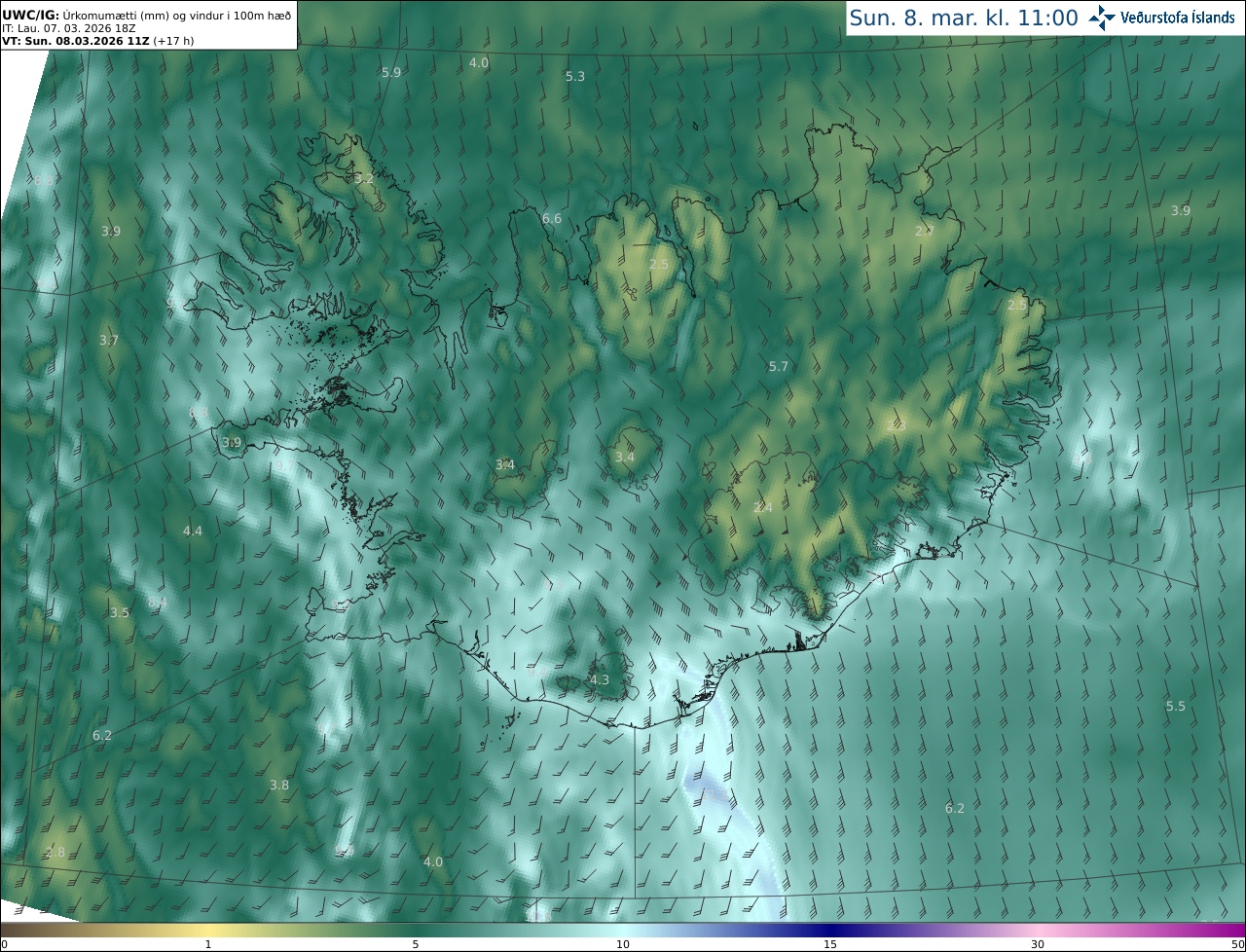Click the 1 tick on the color scale

pos(208,944)
